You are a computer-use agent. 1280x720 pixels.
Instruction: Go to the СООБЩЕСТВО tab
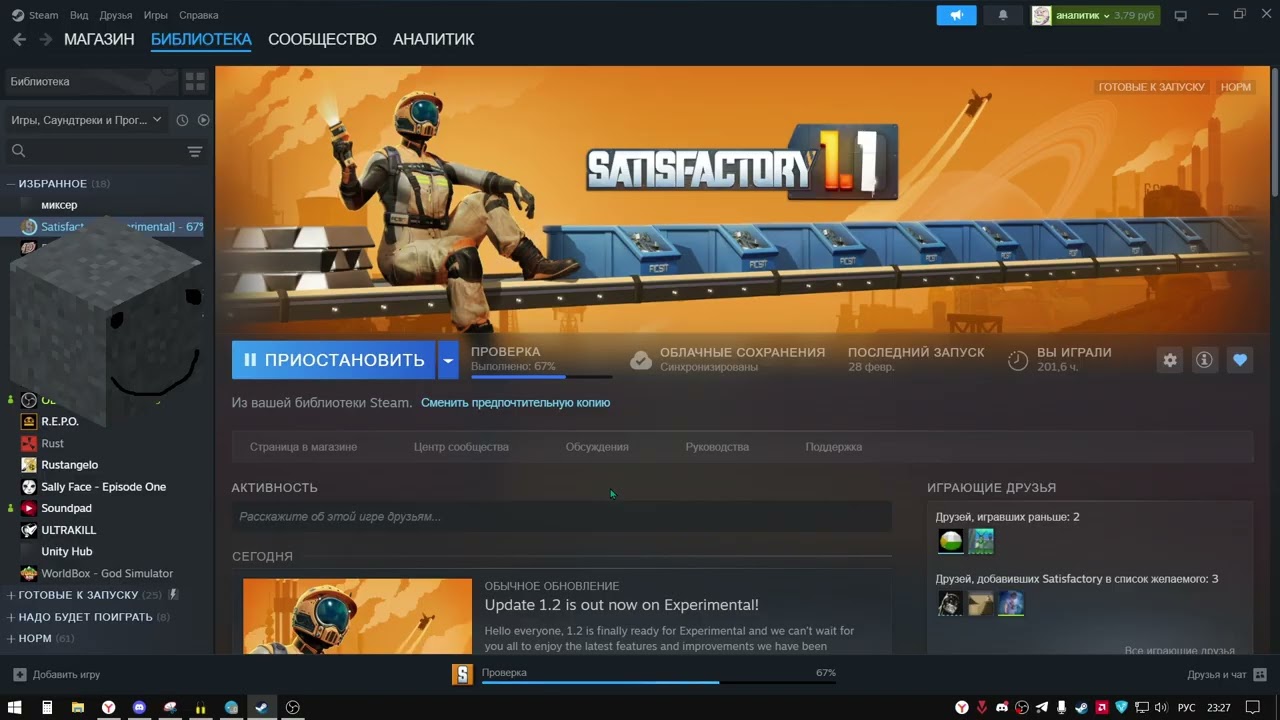[x=322, y=39]
